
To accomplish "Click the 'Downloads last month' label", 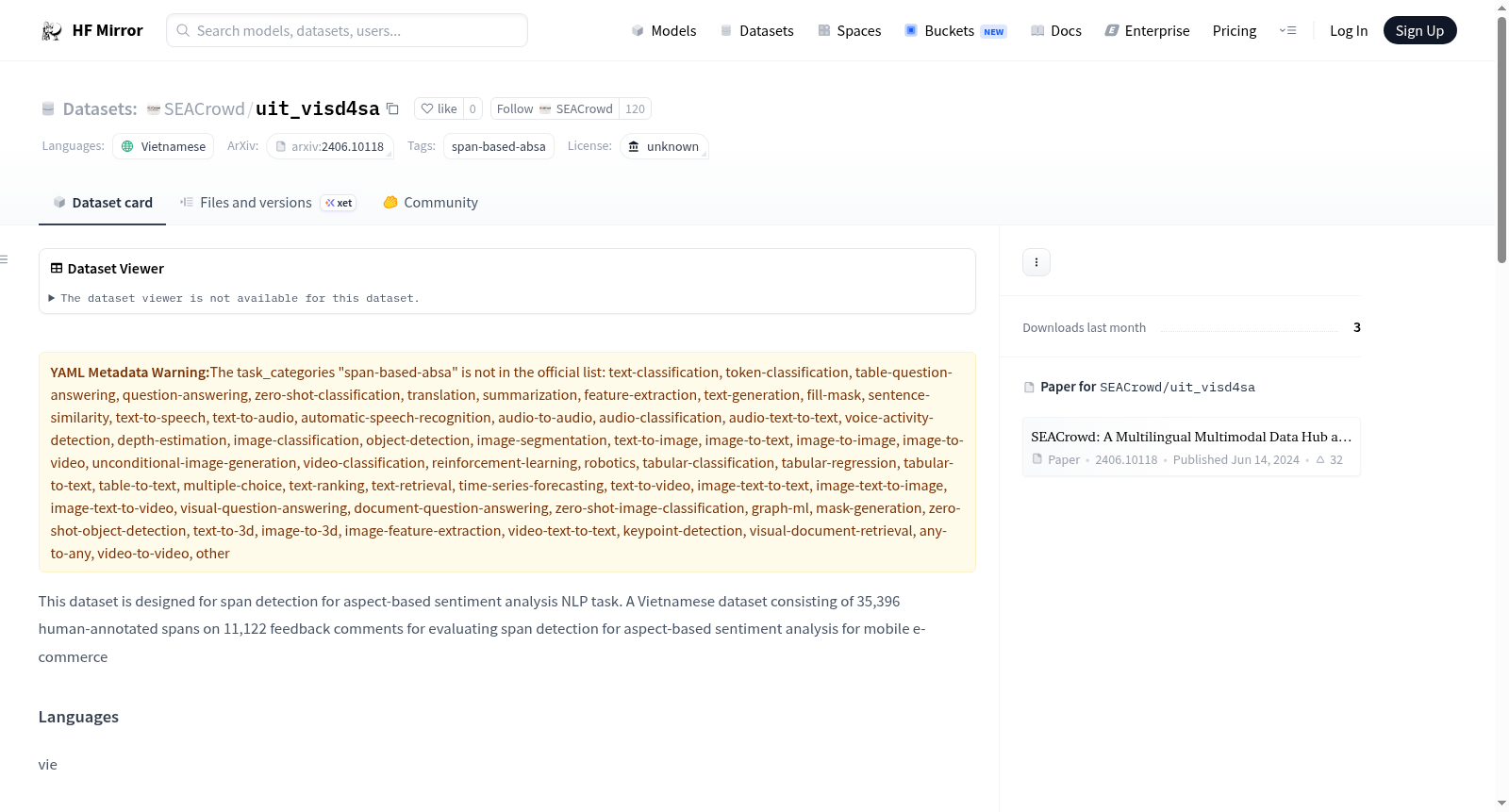I will [x=1085, y=328].
